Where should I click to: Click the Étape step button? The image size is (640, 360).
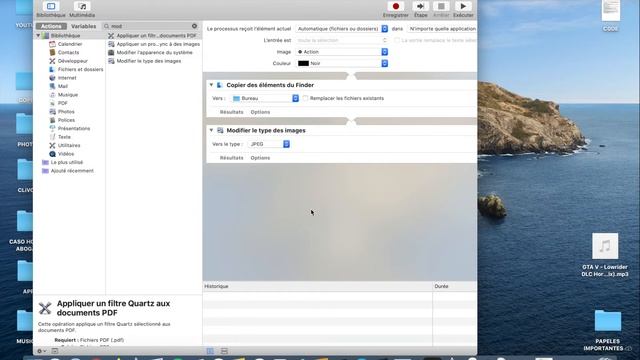[420, 9]
